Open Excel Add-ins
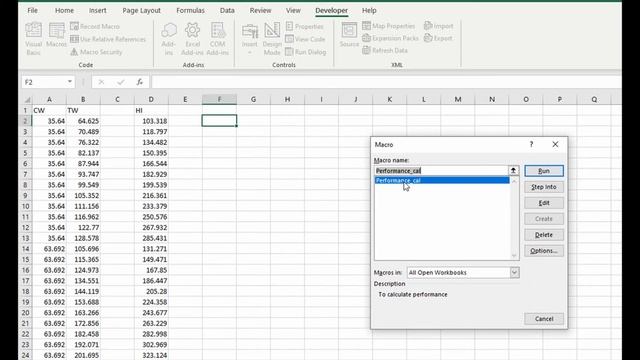The image size is (640, 360). tap(192, 39)
